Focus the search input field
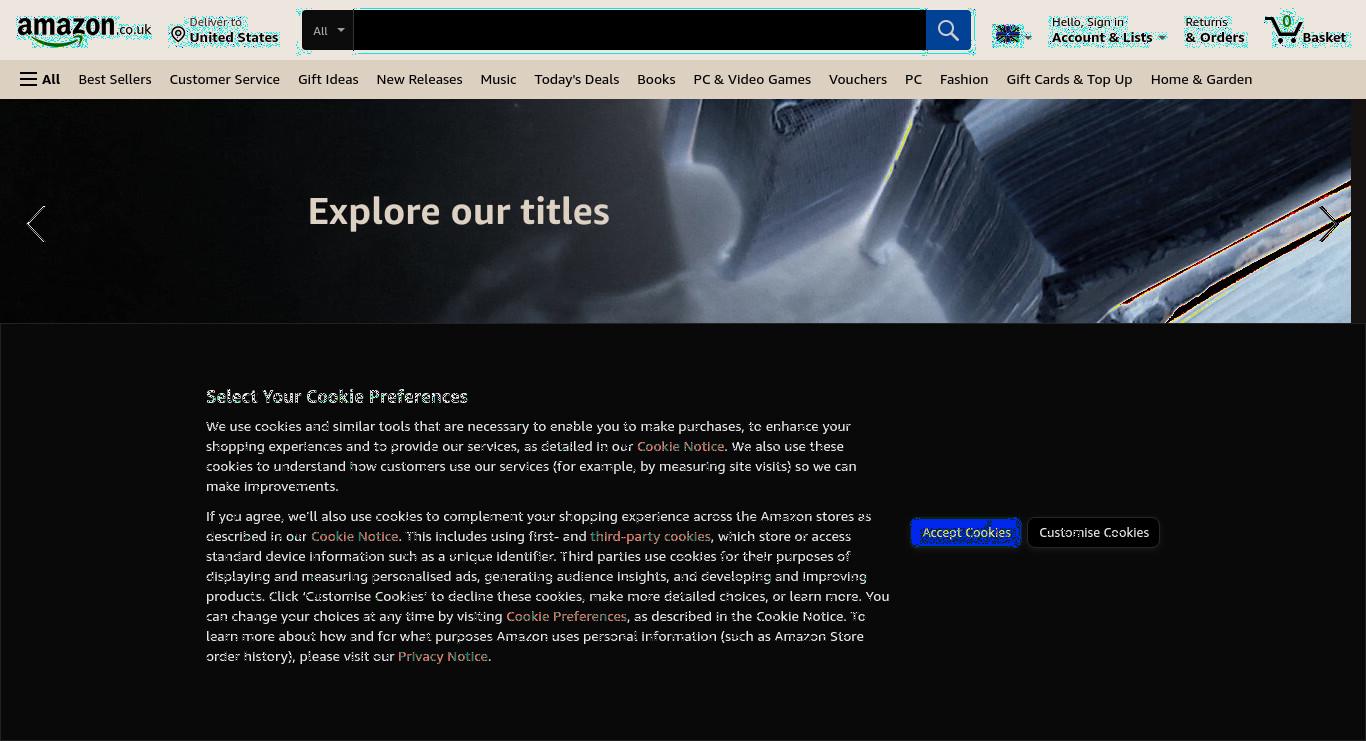1366x741 pixels. click(x=639, y=30)
